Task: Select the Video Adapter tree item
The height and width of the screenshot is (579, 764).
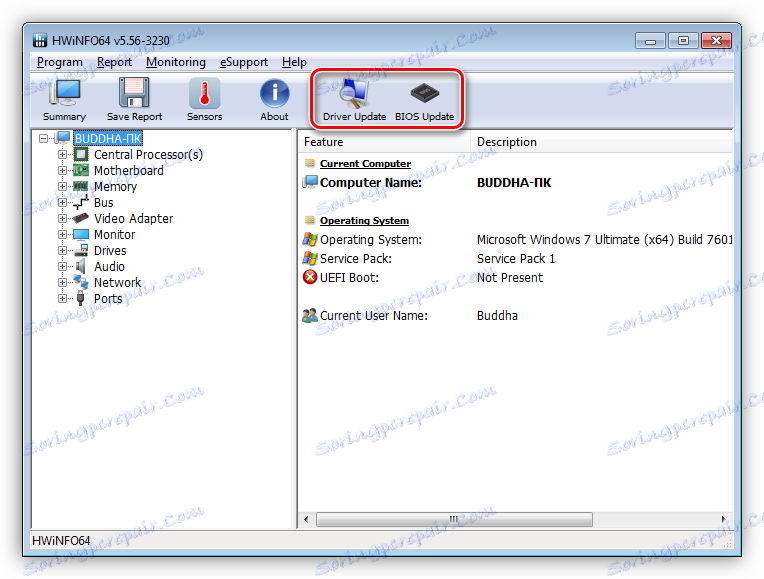Action: click(x=134, y=218)
